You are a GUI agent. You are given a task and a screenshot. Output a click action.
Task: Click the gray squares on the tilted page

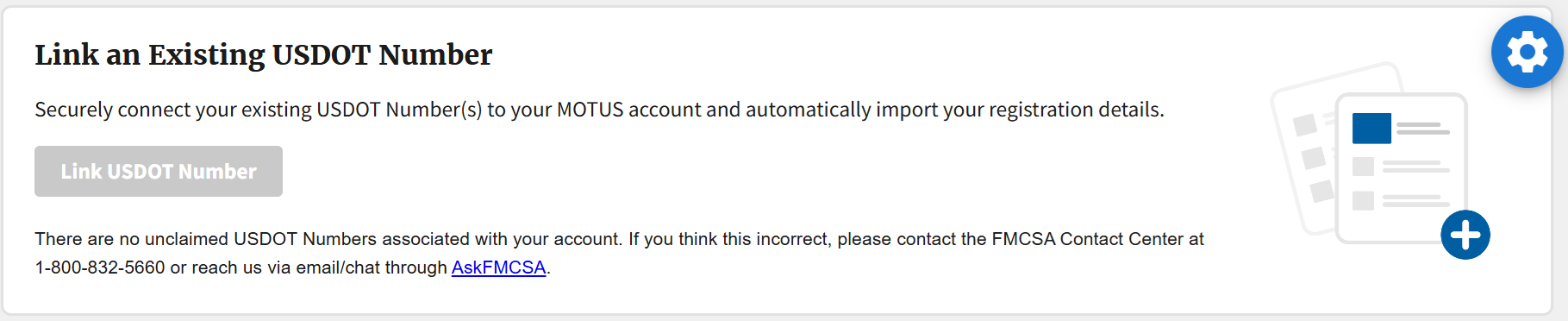click(1313, 158)
